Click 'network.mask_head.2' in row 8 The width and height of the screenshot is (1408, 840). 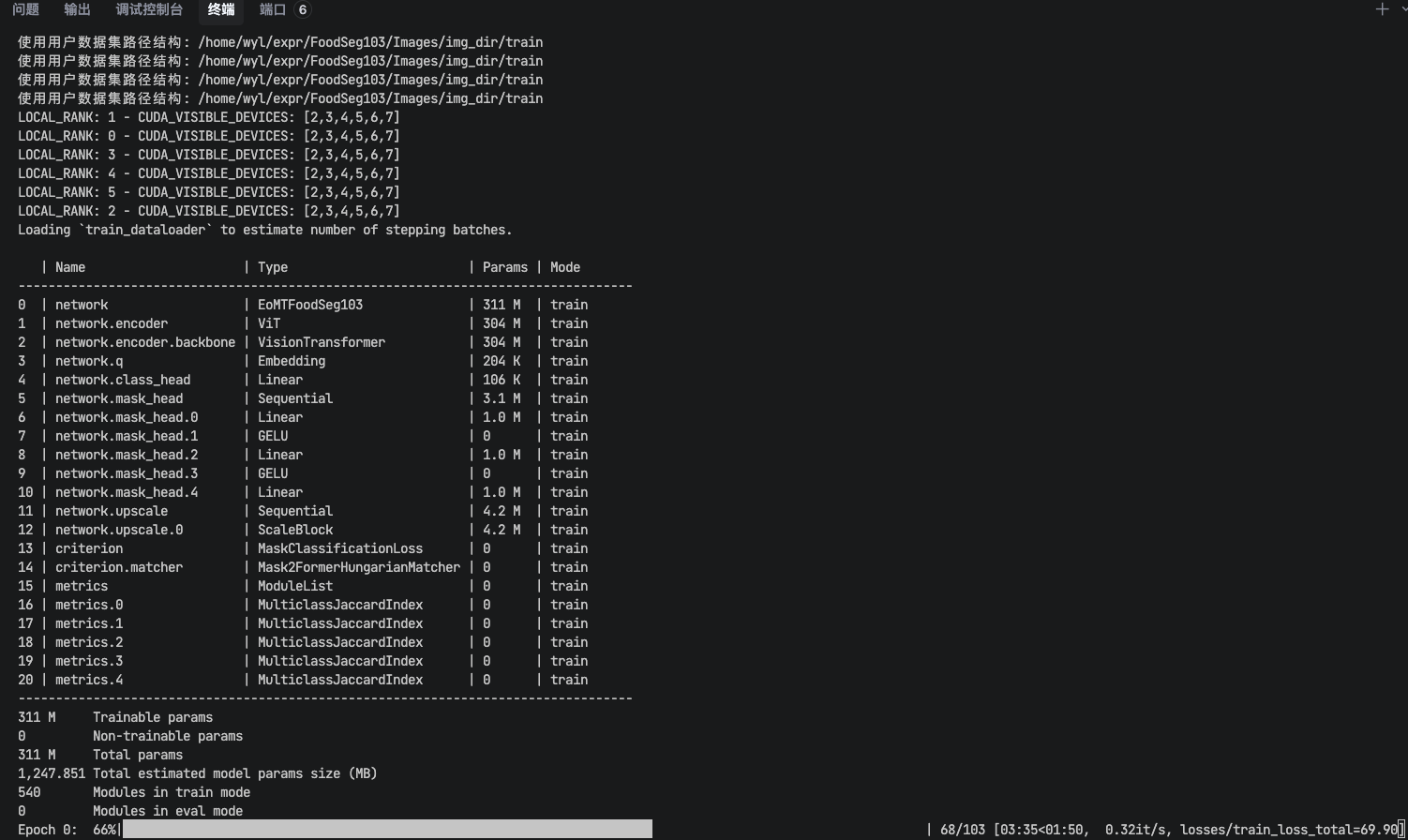(127, 455)
